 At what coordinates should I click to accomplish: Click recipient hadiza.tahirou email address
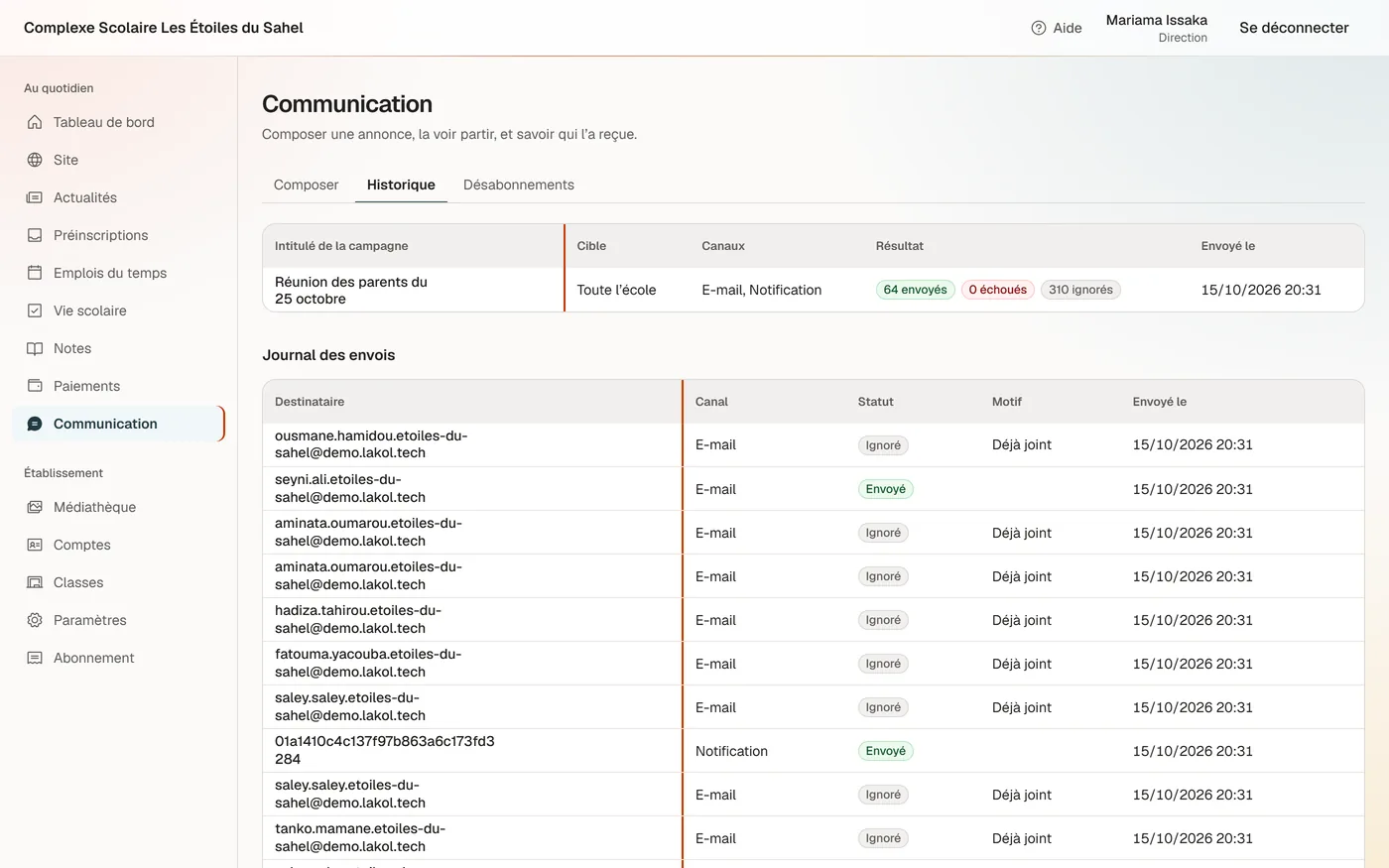click(x=358, y=619)
